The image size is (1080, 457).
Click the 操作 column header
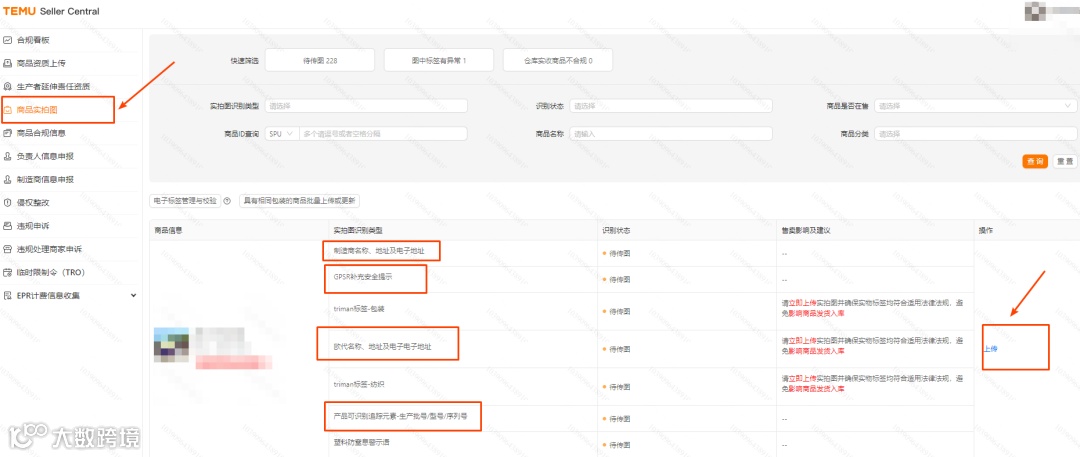[x=986, y=230]
